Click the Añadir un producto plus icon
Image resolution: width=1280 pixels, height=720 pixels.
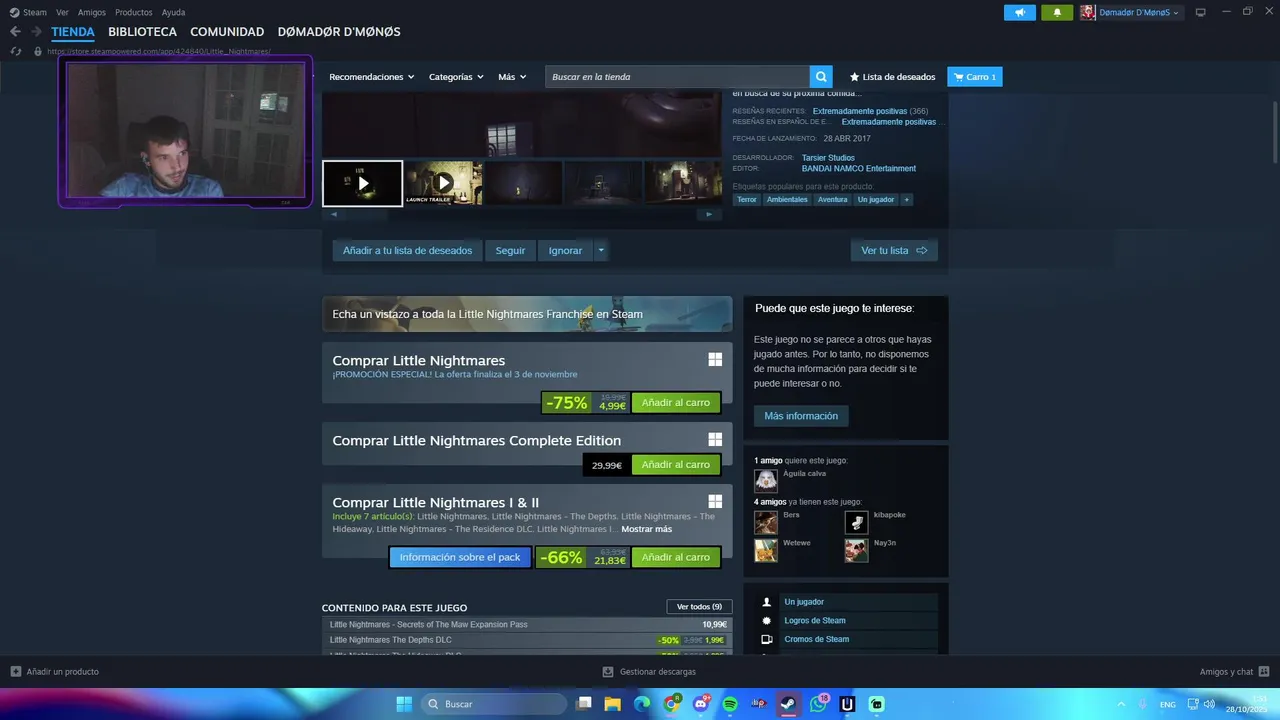(x=16, y=672)
